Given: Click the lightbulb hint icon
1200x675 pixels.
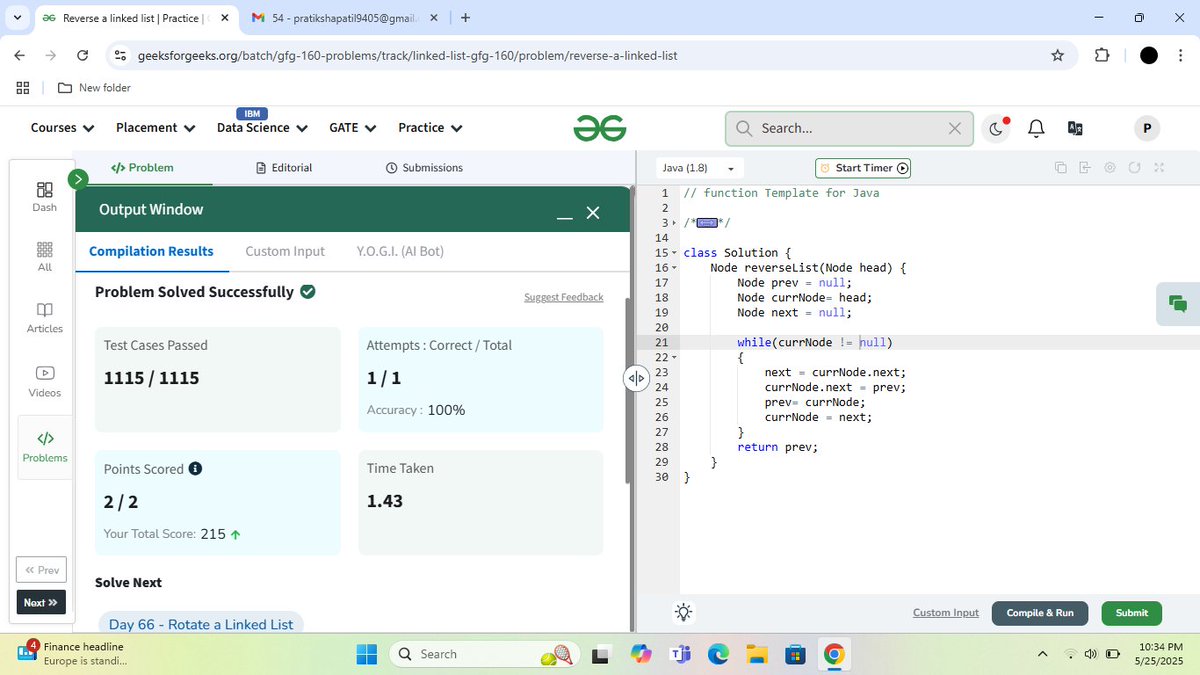Looking at the screenshot, I should [683, 613].
